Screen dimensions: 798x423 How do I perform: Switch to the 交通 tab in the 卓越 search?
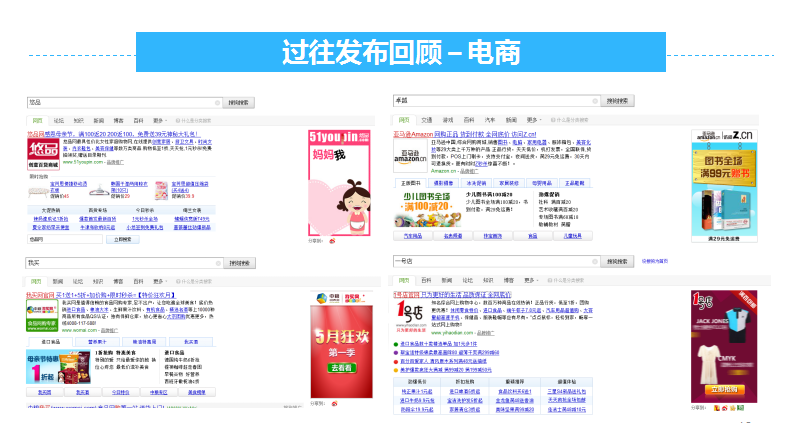(x=426, y=120)
